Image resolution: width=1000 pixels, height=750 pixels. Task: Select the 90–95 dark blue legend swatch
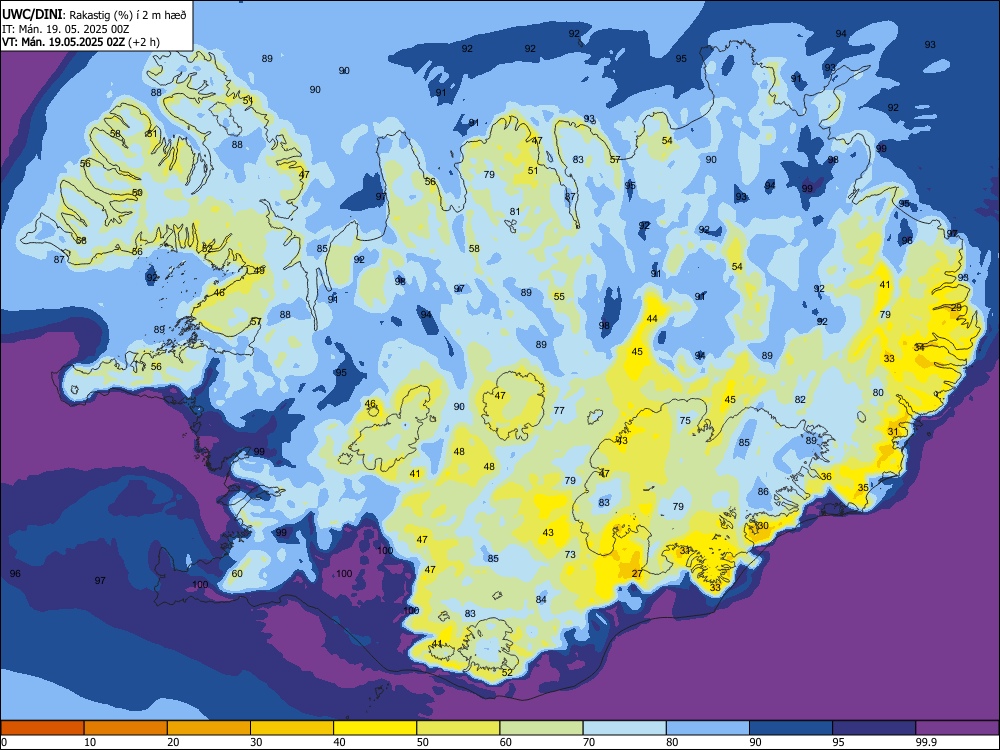791,728
